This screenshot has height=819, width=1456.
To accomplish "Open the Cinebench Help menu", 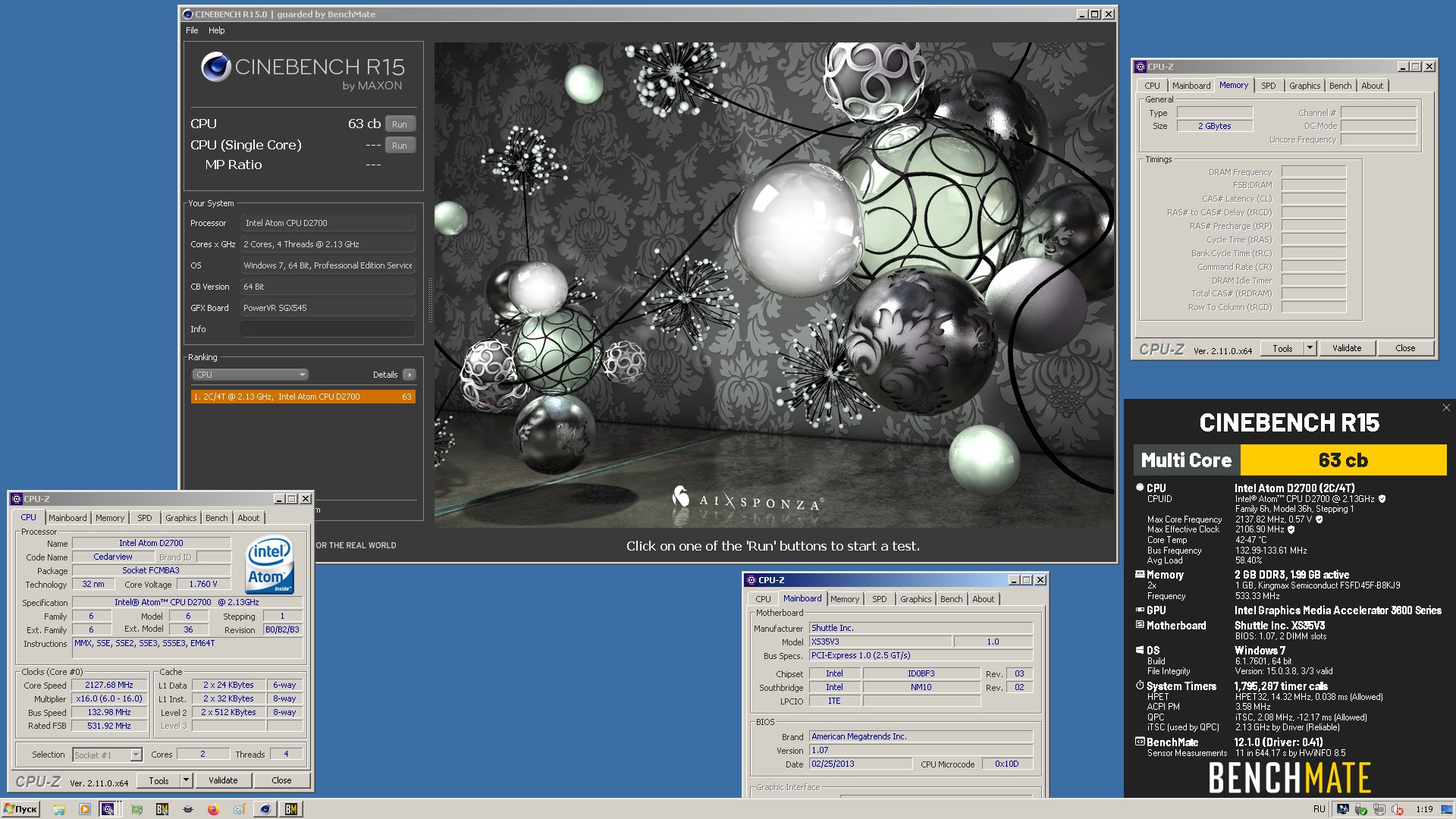I will point(217,30).
